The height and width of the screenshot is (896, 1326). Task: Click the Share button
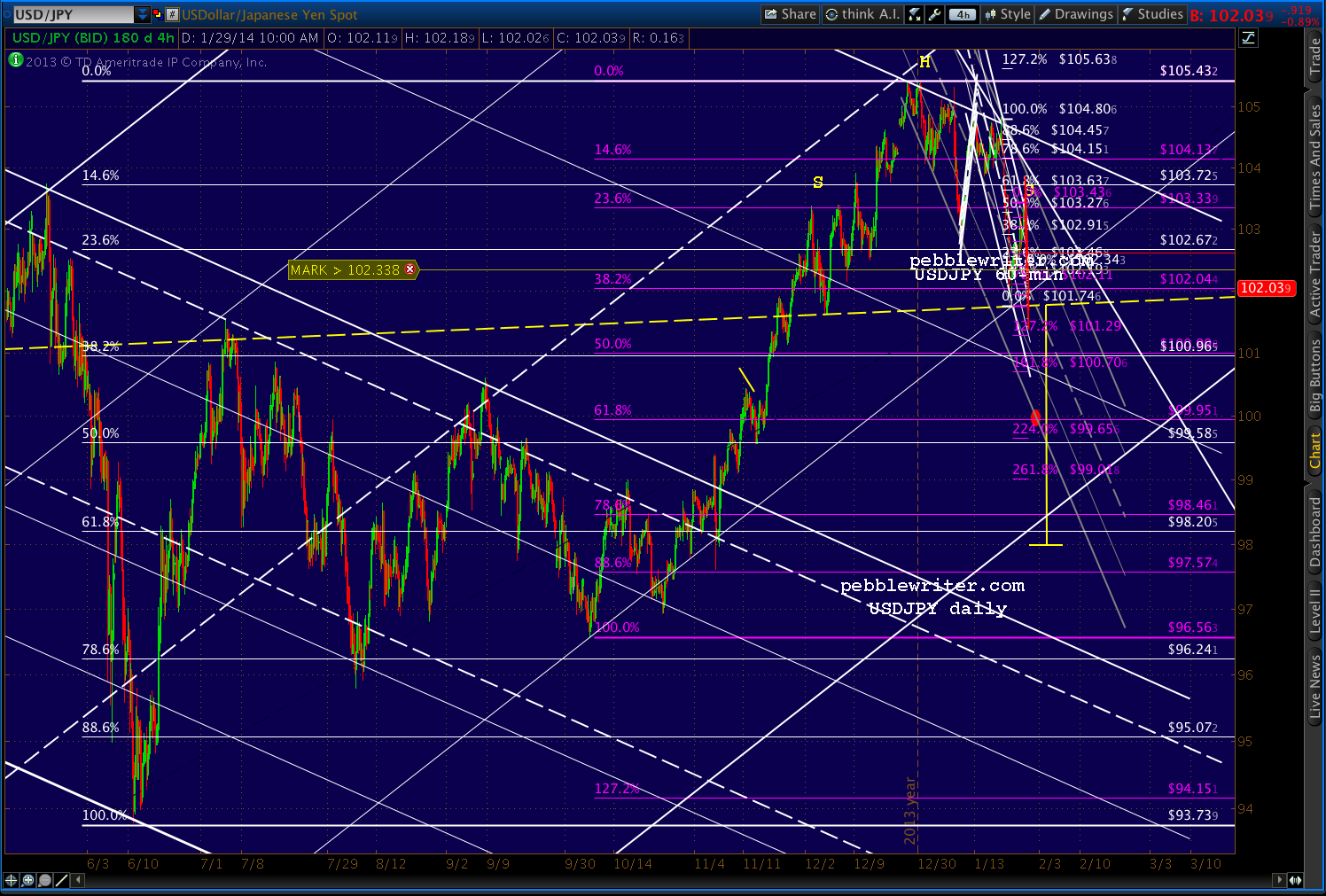[x=791, y=14]
